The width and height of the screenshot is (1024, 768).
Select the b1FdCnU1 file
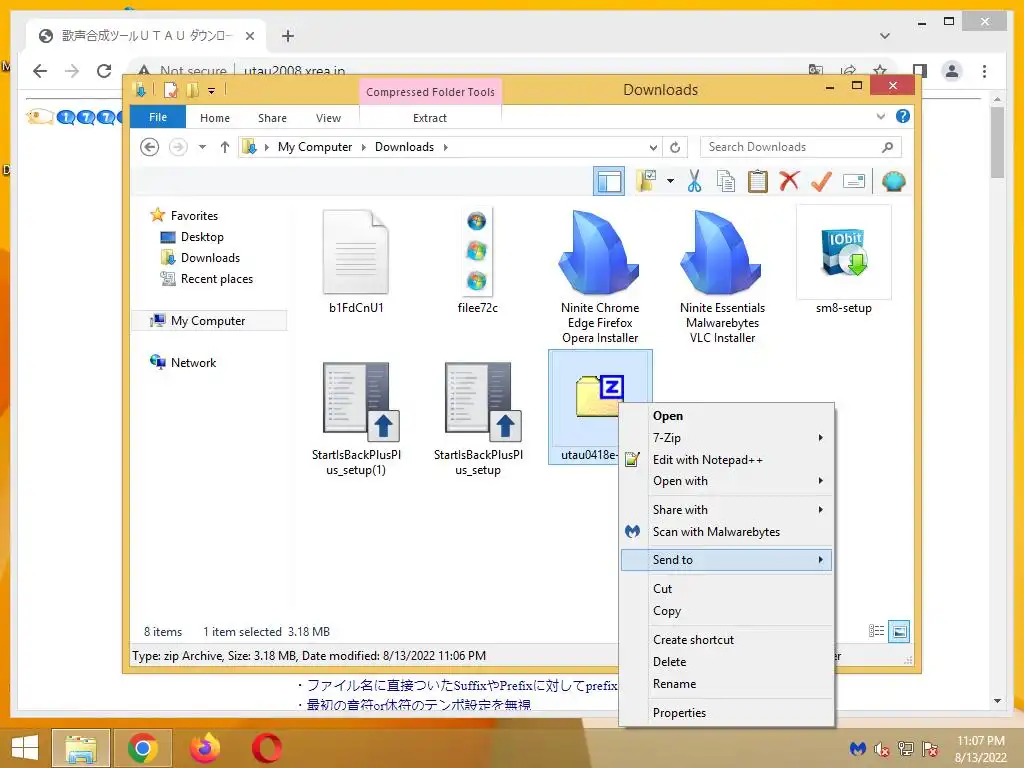coord(356,261)
